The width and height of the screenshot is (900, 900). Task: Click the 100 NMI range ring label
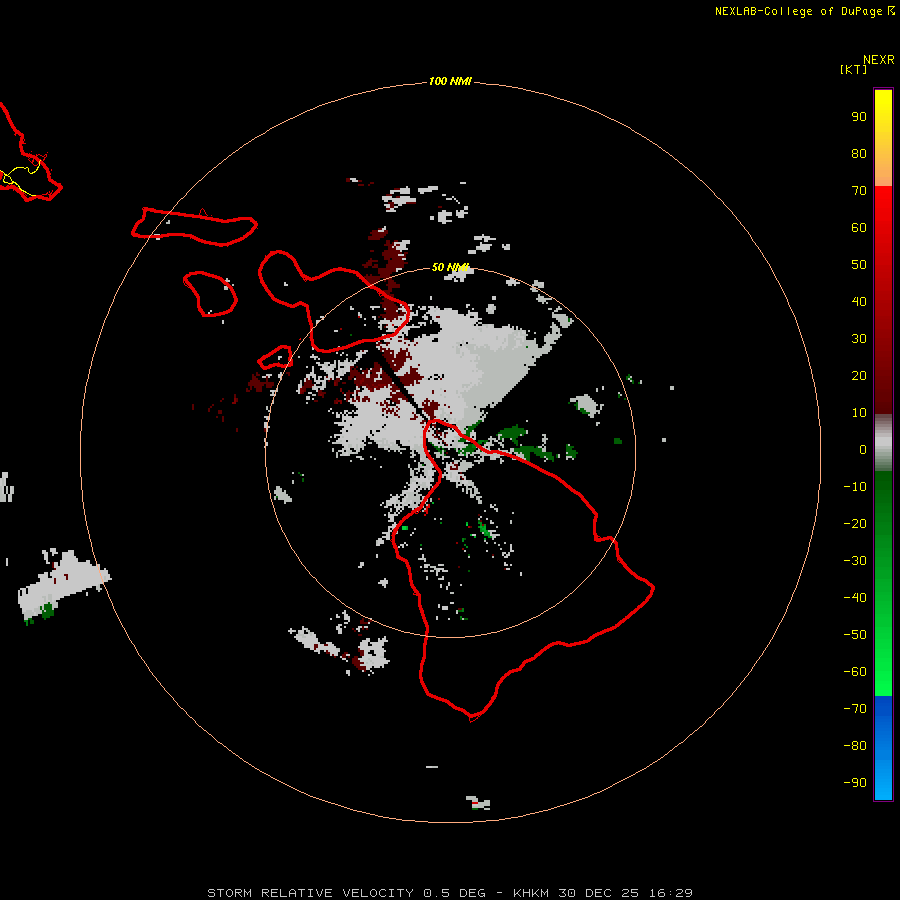pos(450,81)
